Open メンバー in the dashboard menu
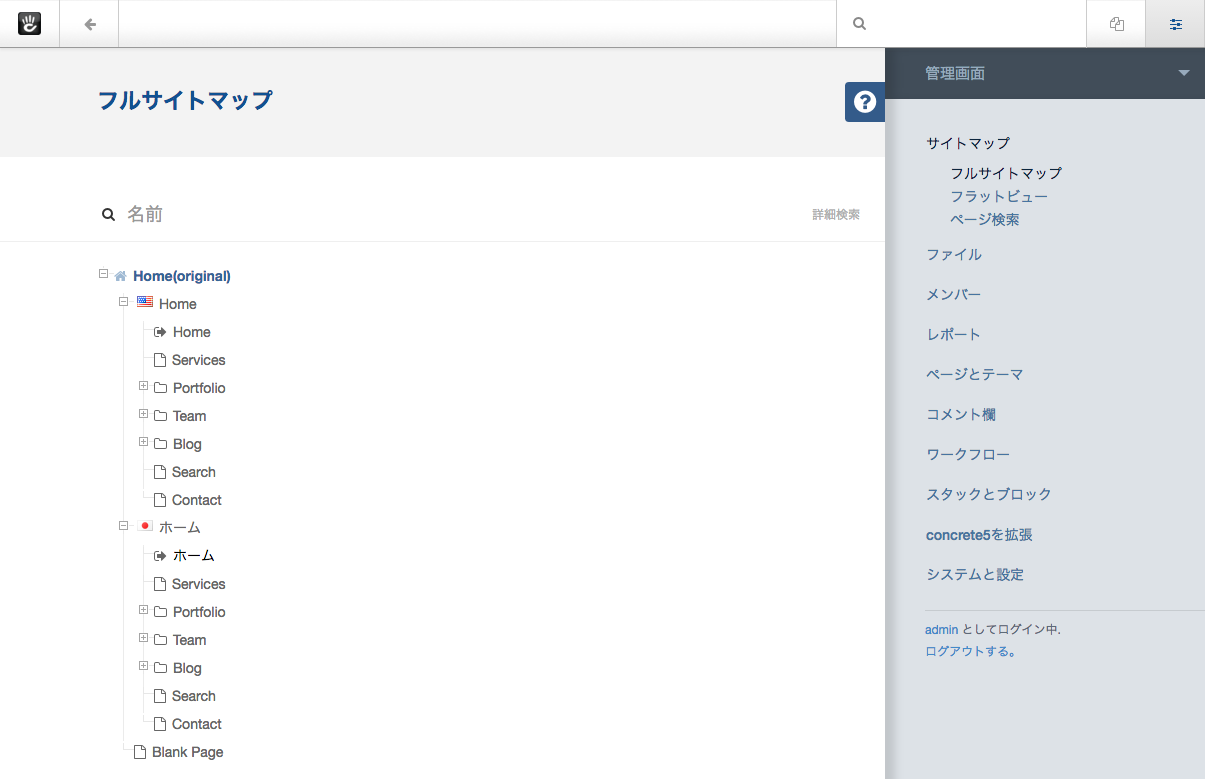The width and height of the screenshot is (1205, 779). click(954, 294)
